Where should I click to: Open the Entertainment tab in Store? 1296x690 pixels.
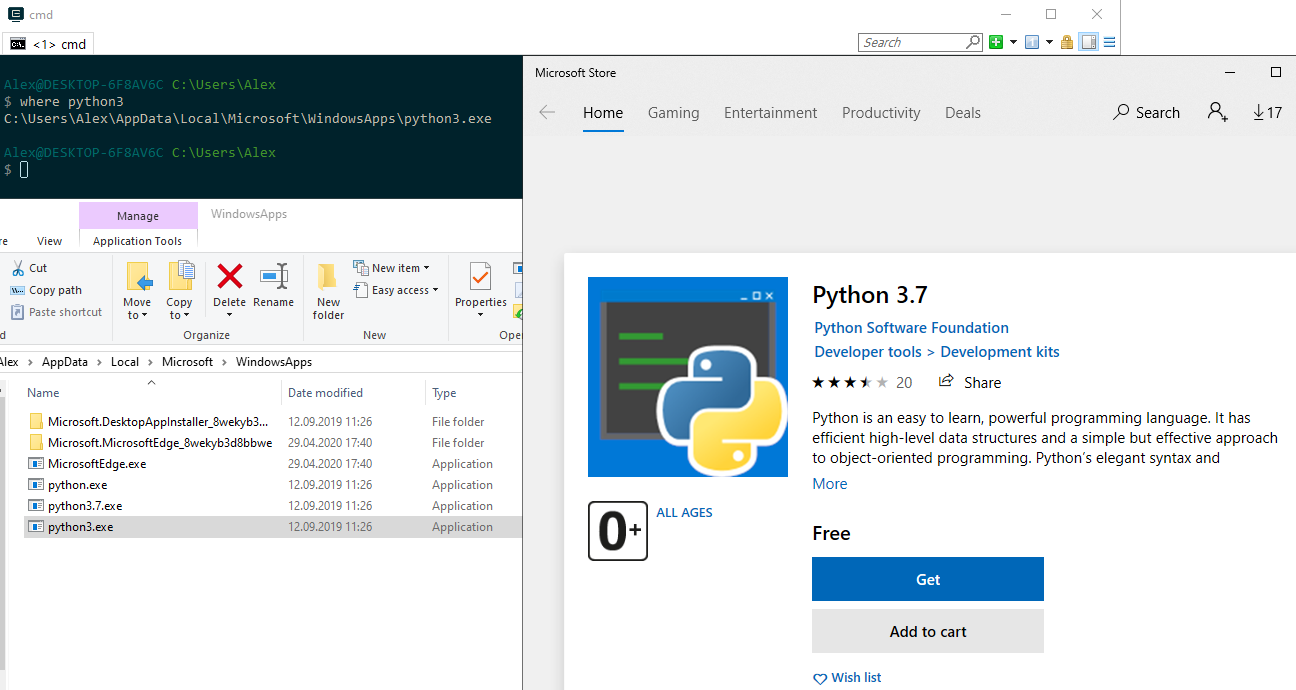(x=771, y=113)
